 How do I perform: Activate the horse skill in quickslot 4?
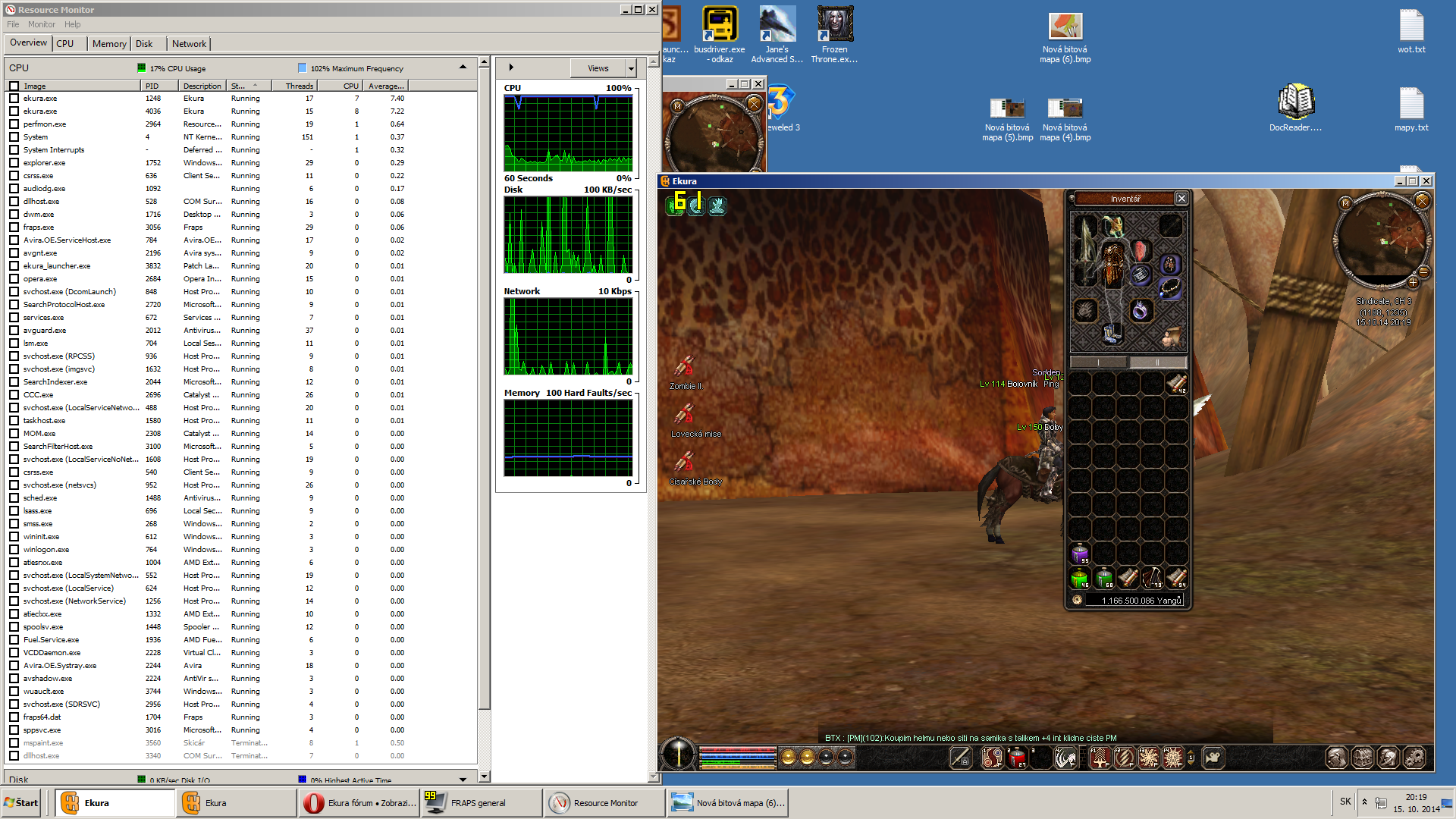tap(1065, 757)
